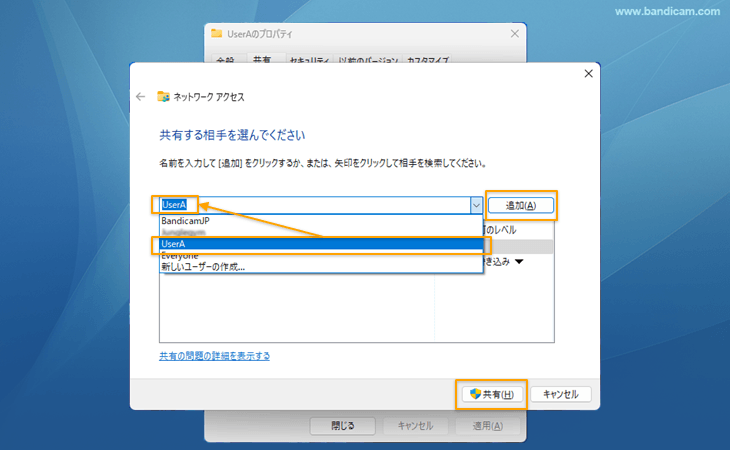Select the highlighted UserA list entry
The height and width of the screenshot is (450, 730).
pyautogui.click(x=321, y=244)
